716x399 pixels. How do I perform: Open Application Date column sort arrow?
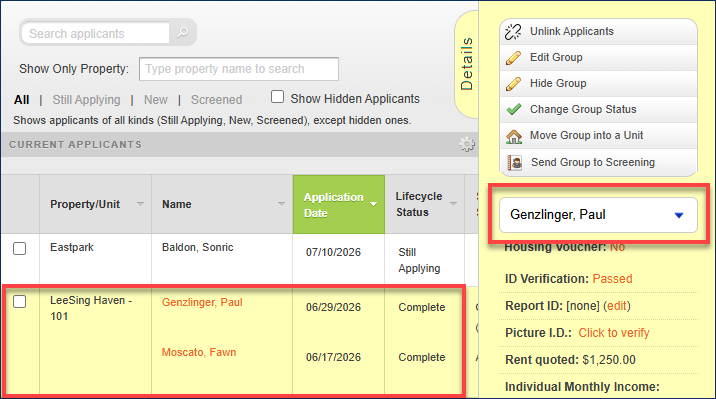click(x=374, y=204)
